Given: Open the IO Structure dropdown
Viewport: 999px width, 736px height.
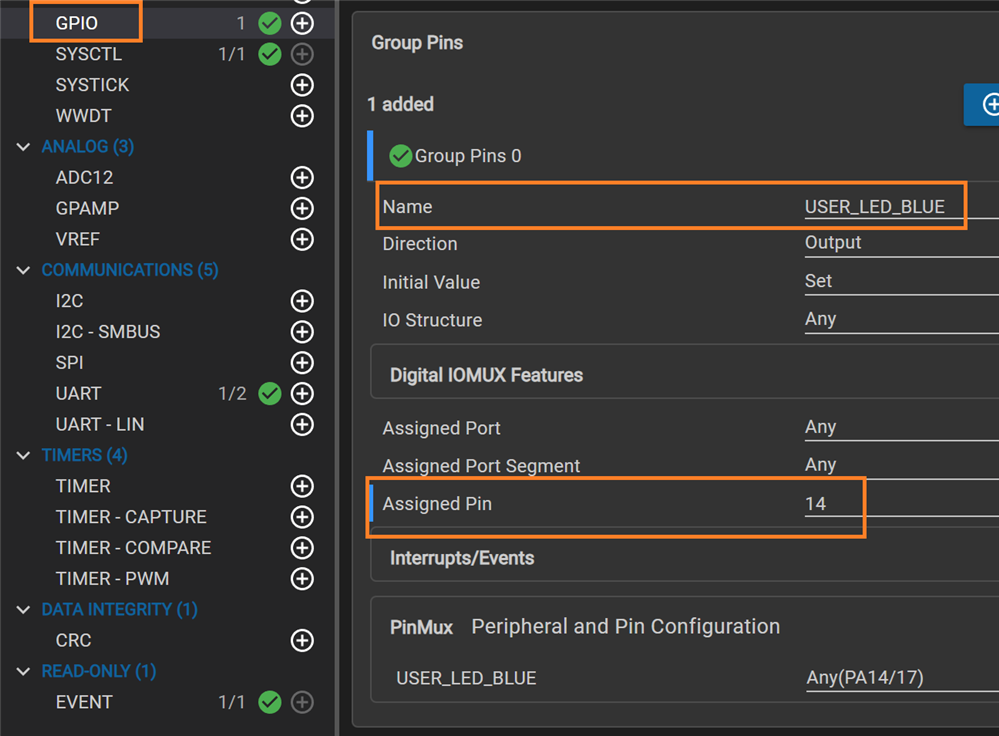Looking at the screenshot, I should [x=902, y=319].
